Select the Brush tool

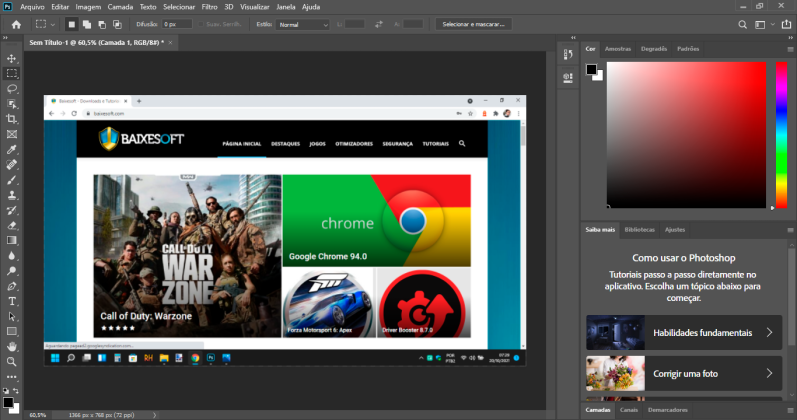[x=12, y=180]
